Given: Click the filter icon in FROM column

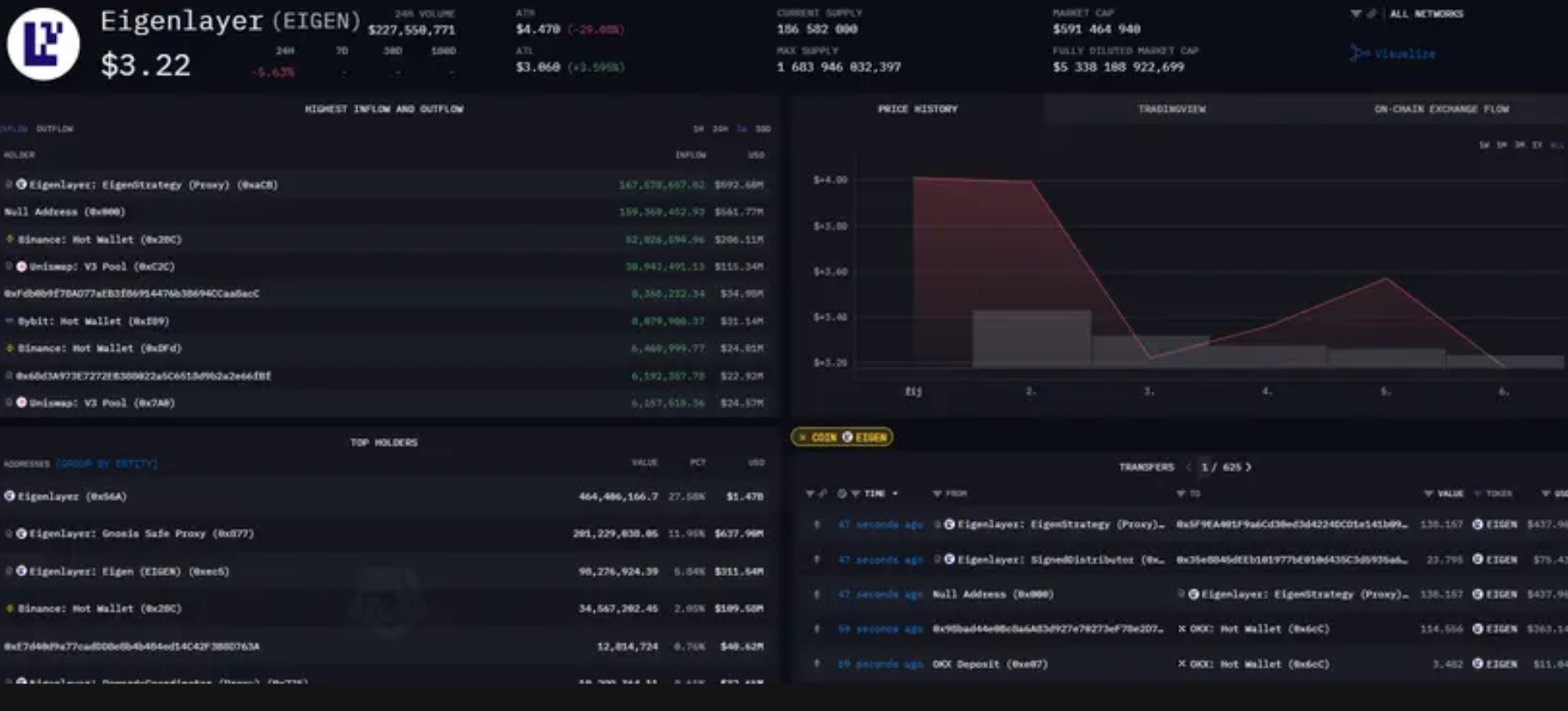Looking at the screenshot, I should point(937,494).
